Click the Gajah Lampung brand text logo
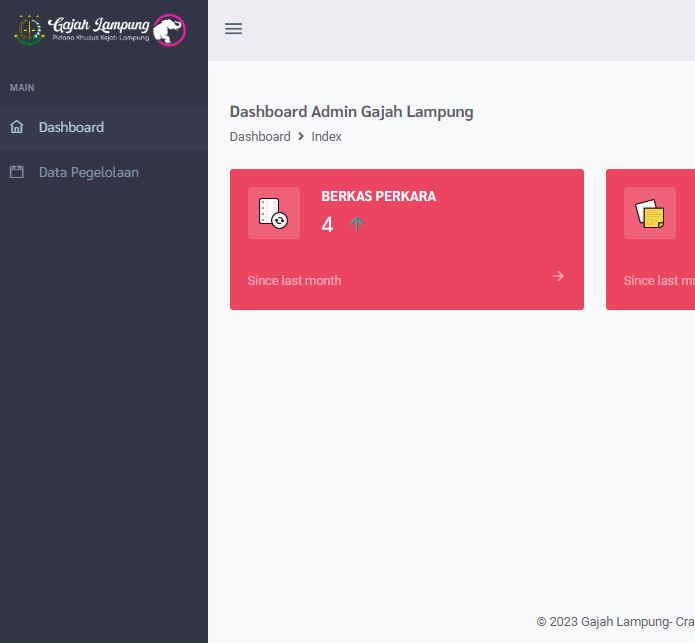The height and width of the screenshot is (643, 695). coord(99,27)
